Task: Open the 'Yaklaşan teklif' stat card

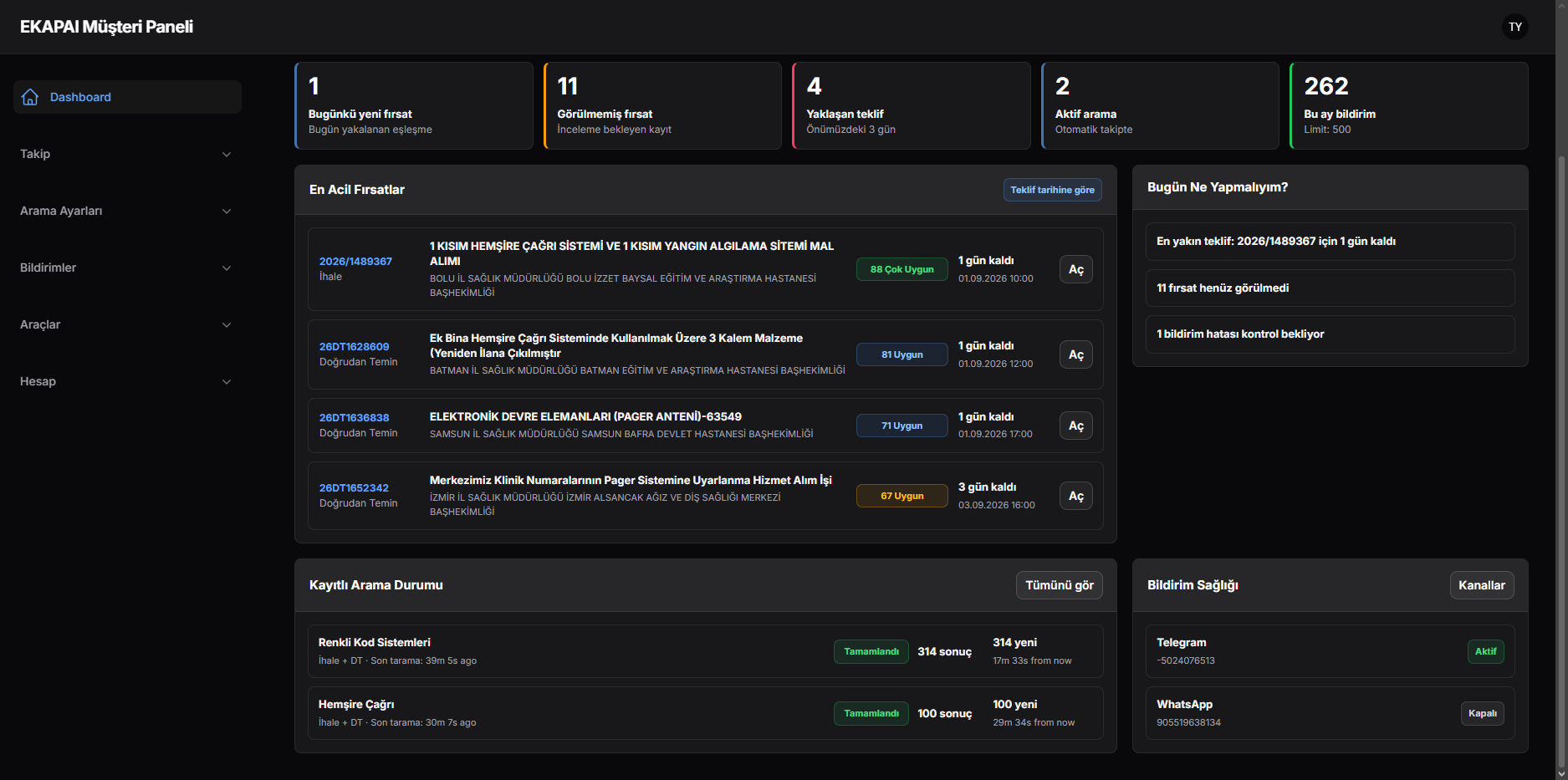Action: (912, 106)
